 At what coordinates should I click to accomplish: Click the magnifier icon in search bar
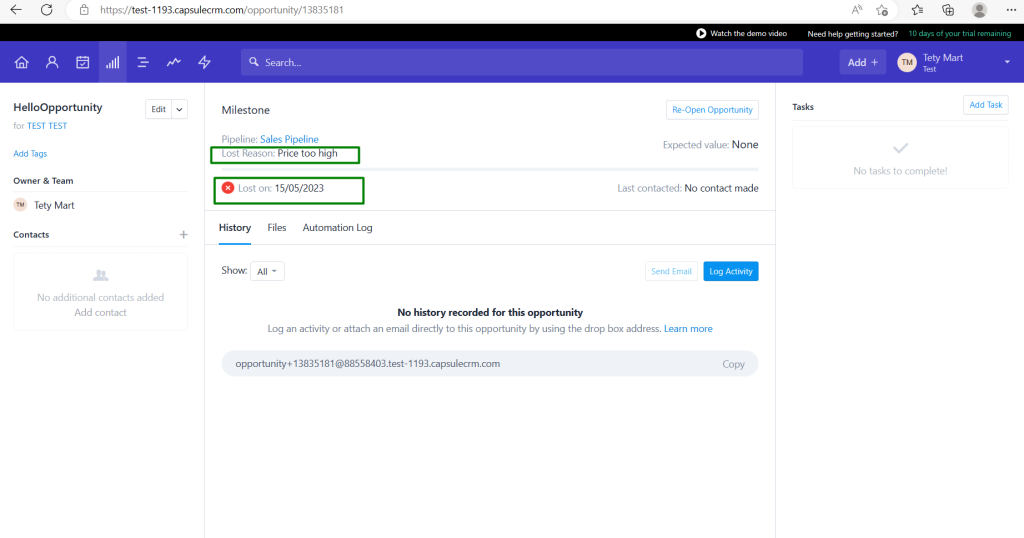click(254, 62)
